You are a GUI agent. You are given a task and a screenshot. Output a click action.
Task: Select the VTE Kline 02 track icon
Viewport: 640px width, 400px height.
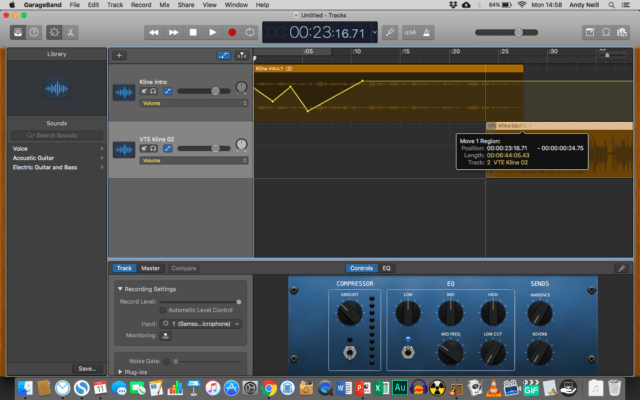point(124,149)
